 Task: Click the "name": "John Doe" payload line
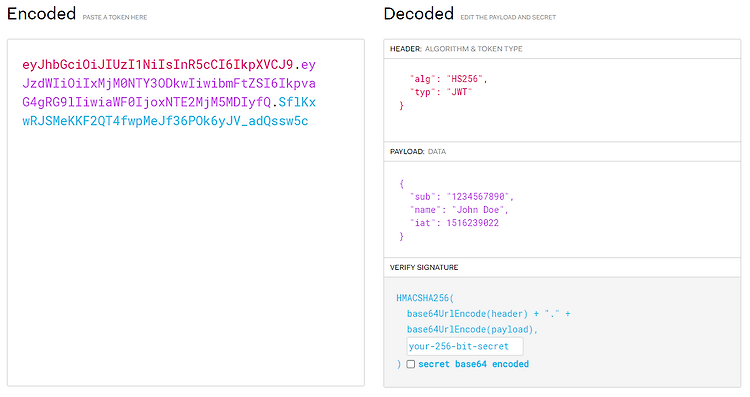point(459,210)
